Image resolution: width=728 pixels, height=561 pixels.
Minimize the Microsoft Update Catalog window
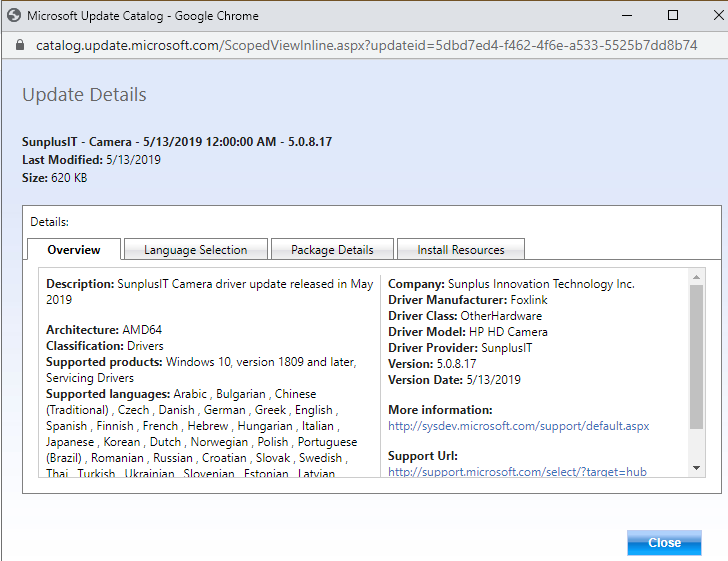coord(627,16)
